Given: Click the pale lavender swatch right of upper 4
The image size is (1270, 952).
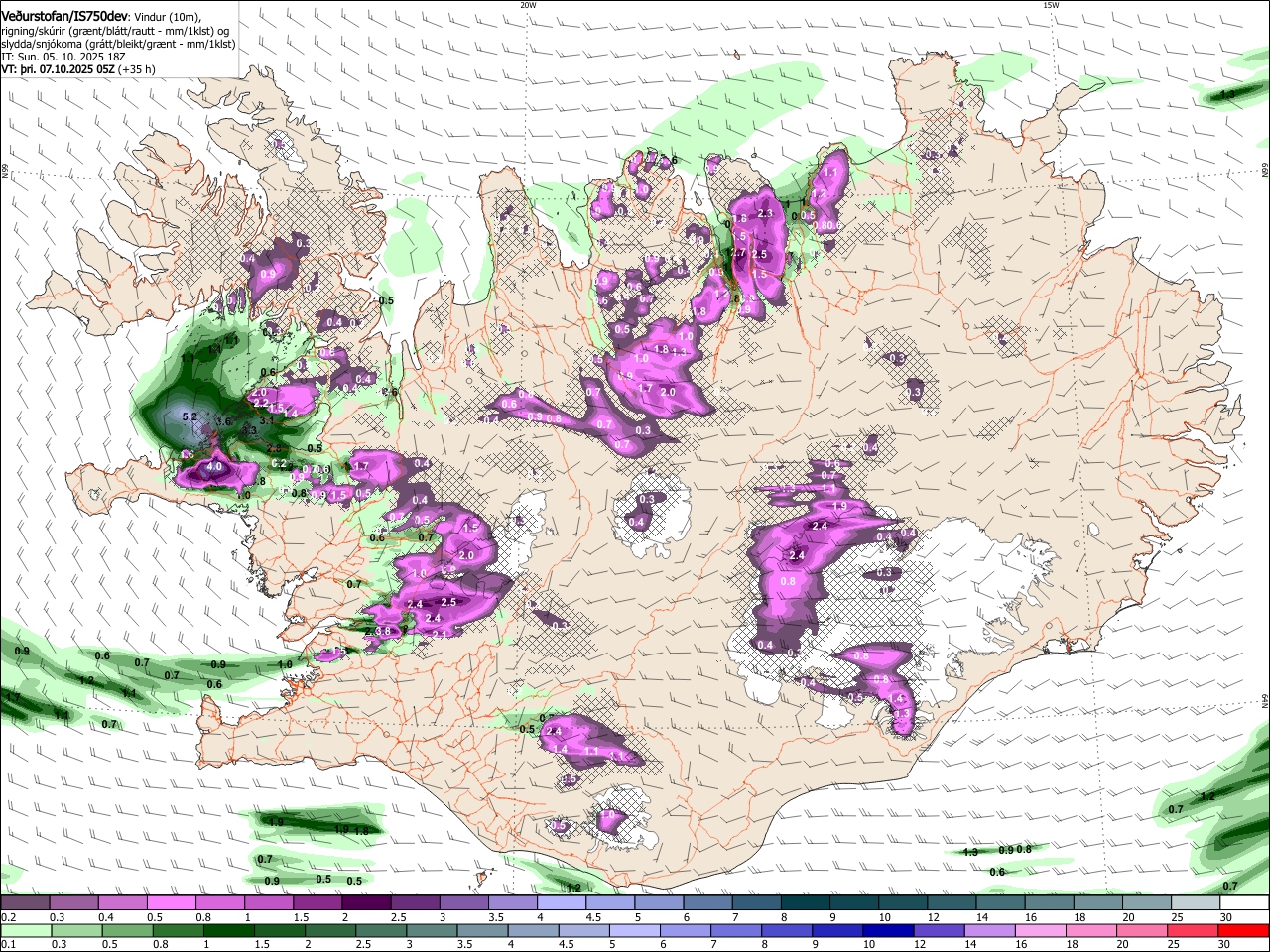Looking at the screenshot, I should 561,903.
